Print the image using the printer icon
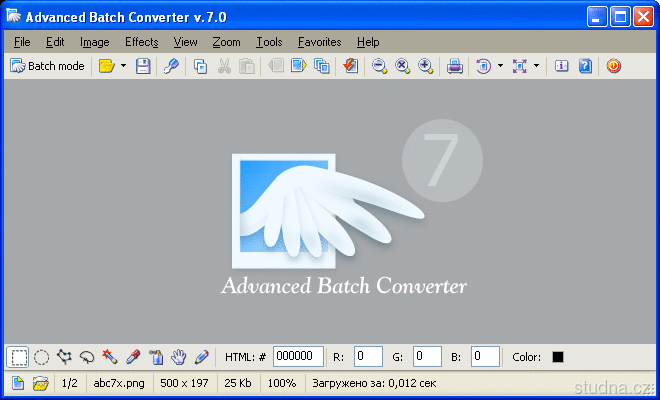 click(455, 66)
